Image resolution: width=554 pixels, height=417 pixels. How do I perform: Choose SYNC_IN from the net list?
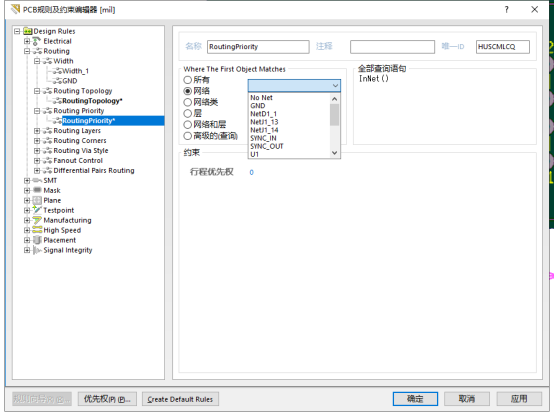tap(263, 138)
